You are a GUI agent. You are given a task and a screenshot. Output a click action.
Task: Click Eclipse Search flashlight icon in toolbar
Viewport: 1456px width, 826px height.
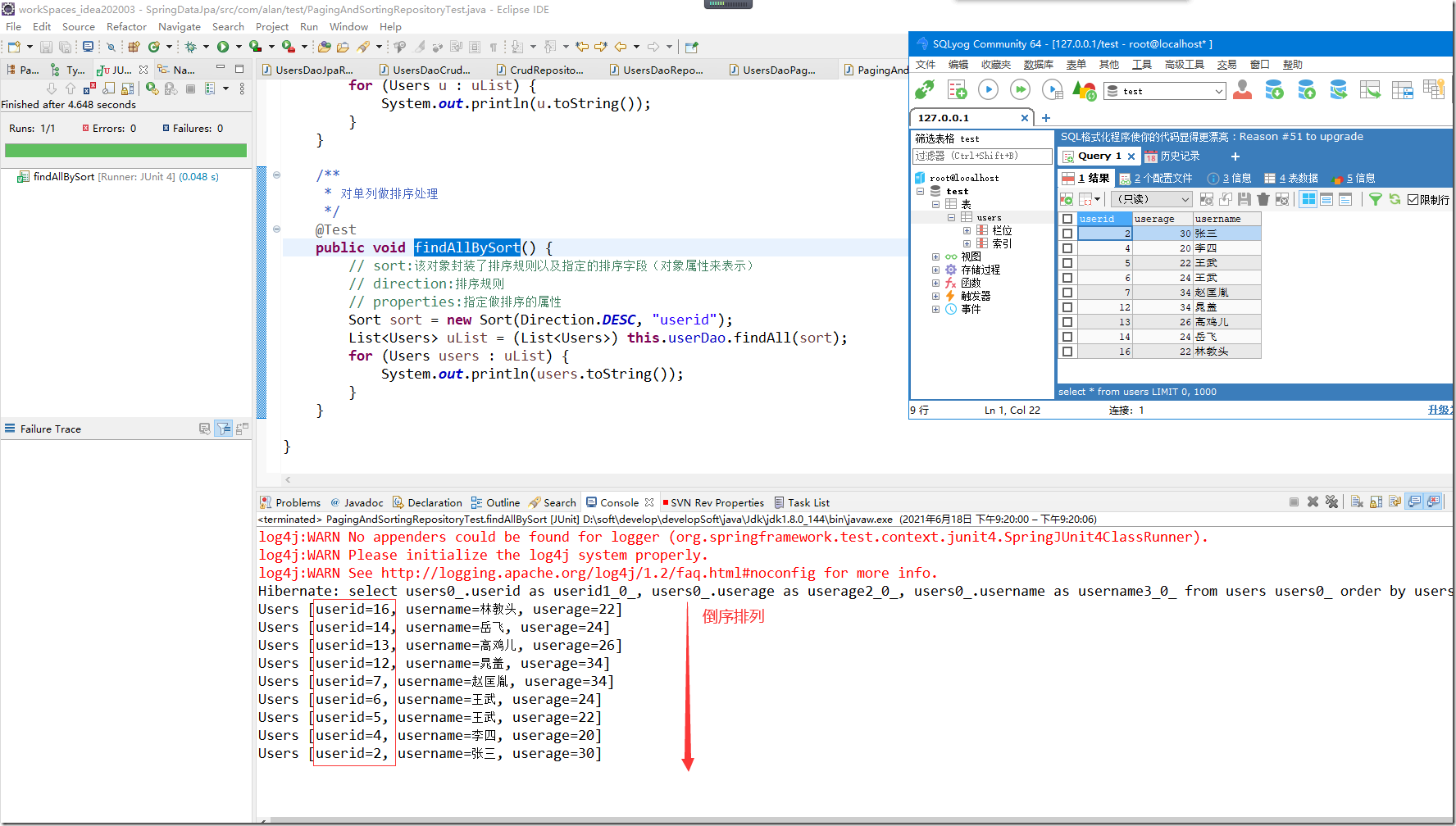(x=364, y=47)
